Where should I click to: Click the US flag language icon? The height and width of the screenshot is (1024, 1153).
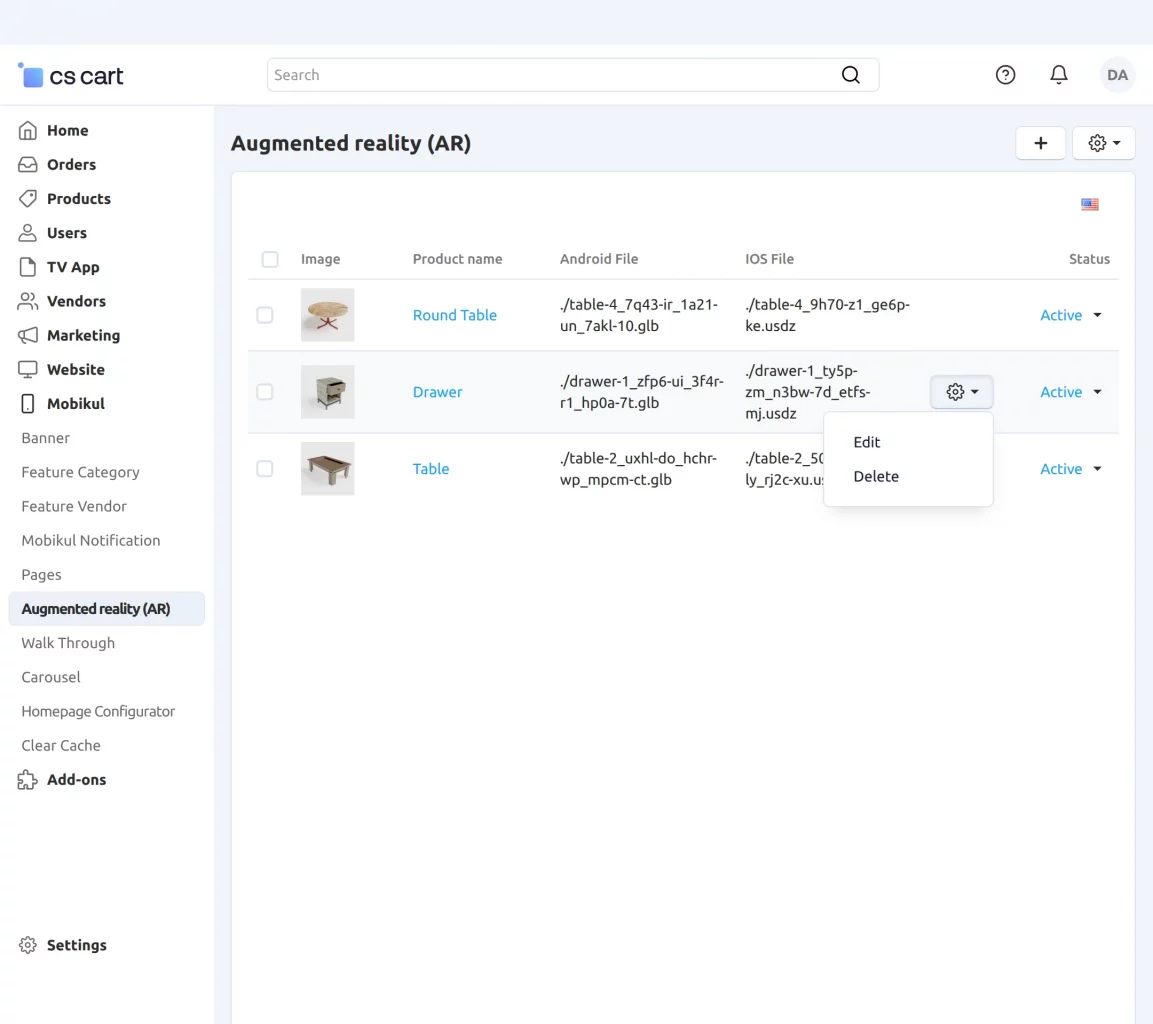[x=1090, y=204]
